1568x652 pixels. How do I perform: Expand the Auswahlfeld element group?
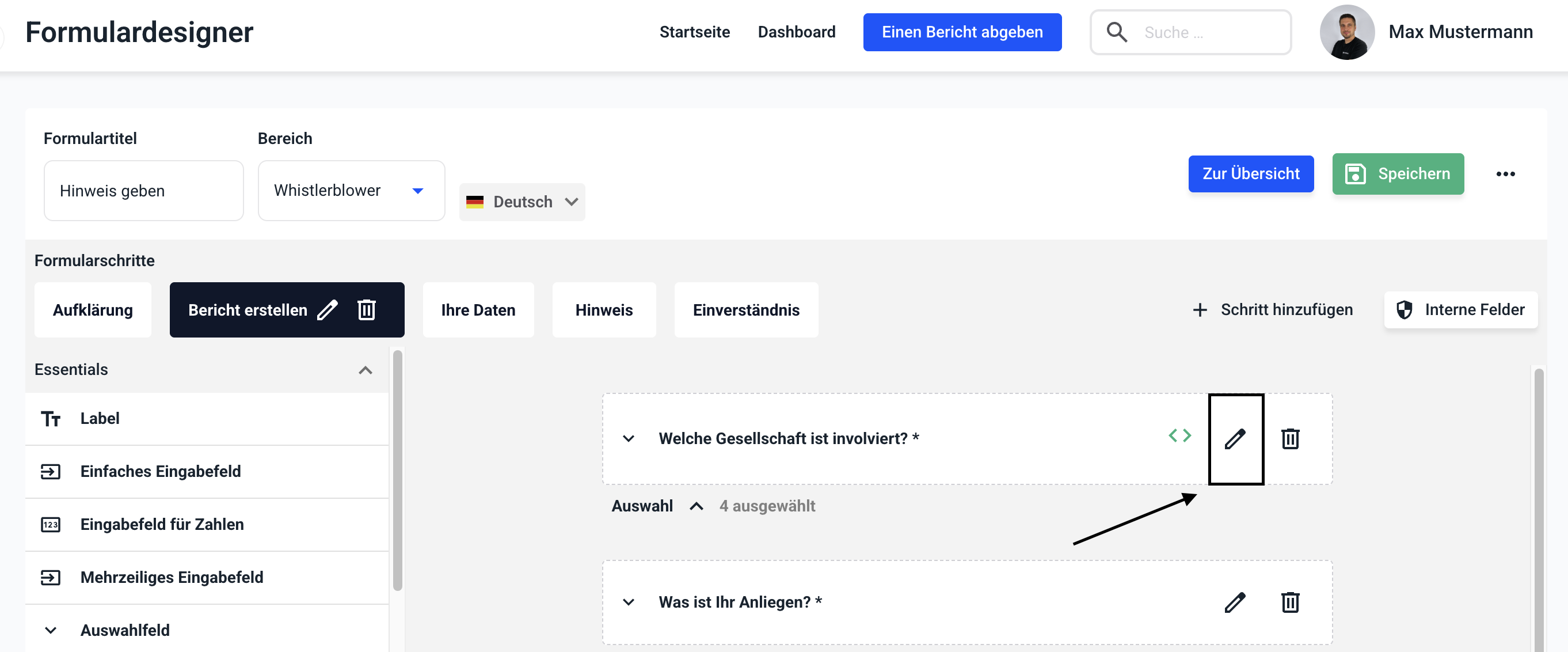(51, 630)
